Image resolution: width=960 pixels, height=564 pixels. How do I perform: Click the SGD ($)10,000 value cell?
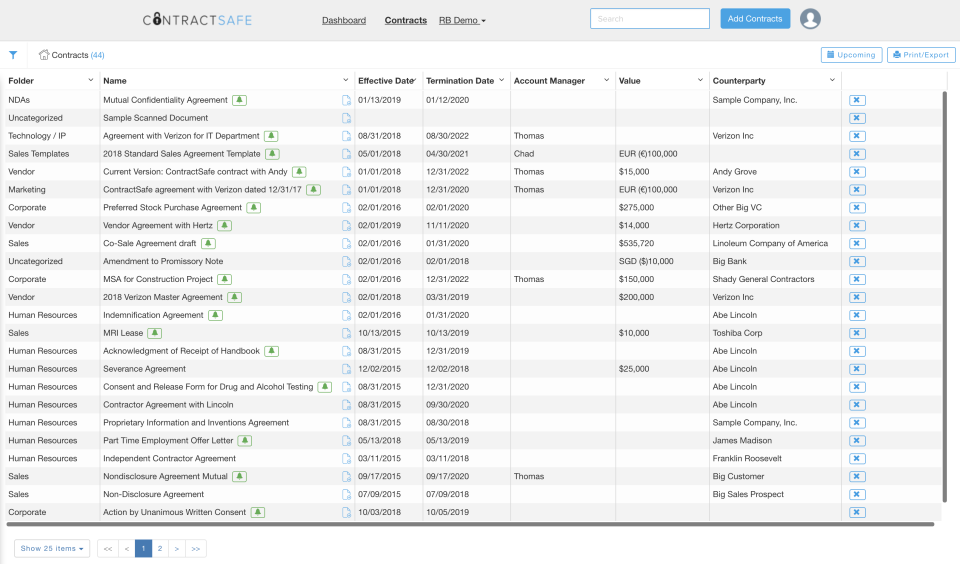tap(646, 261)
